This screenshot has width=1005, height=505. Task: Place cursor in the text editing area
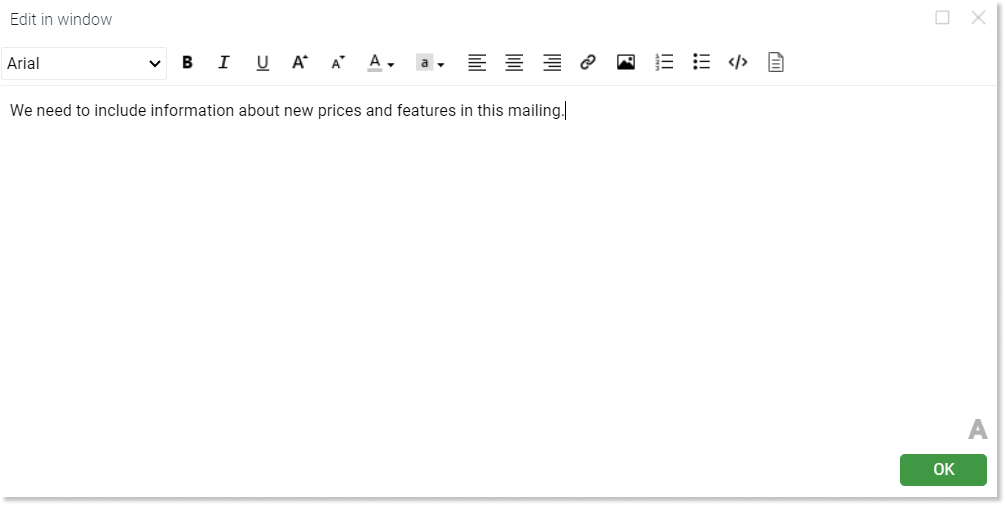[x=499, y=269]
